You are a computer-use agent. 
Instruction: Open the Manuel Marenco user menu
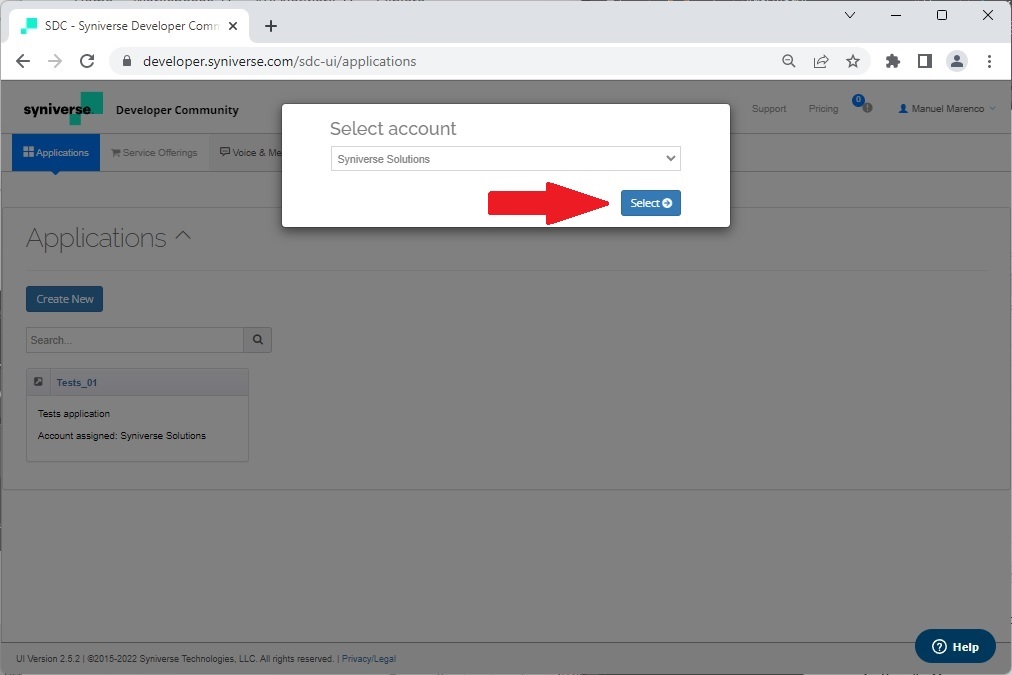pos(947,108)
